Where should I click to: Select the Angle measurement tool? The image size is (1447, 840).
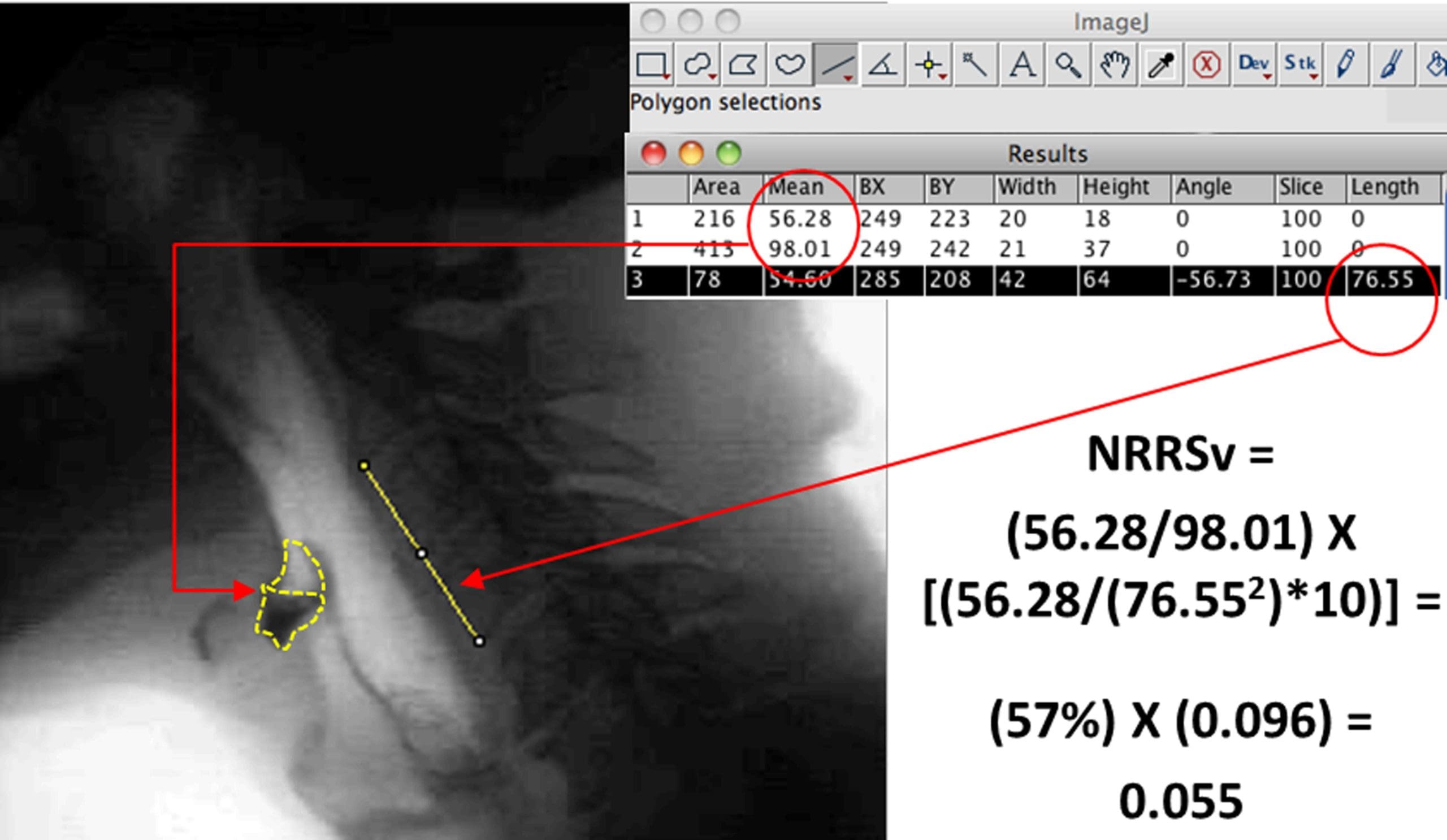(x=882, y=64)
